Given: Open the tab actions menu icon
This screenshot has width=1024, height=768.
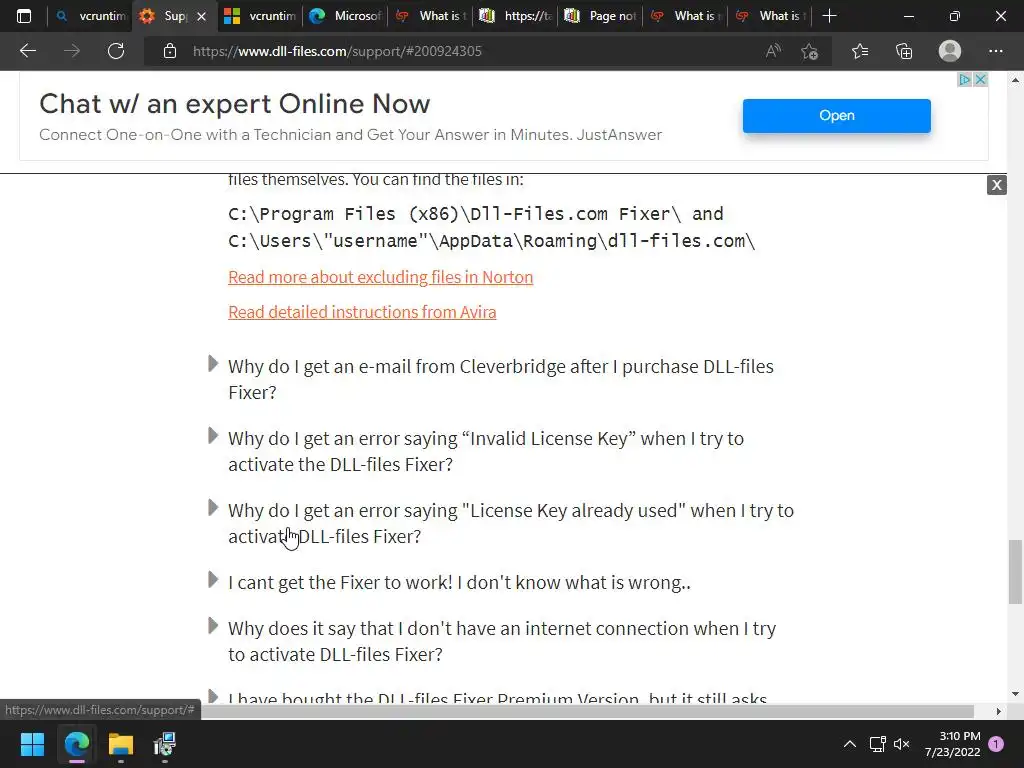Looking at the screenshot, I should pyautogui.click(x=24, y=16).
